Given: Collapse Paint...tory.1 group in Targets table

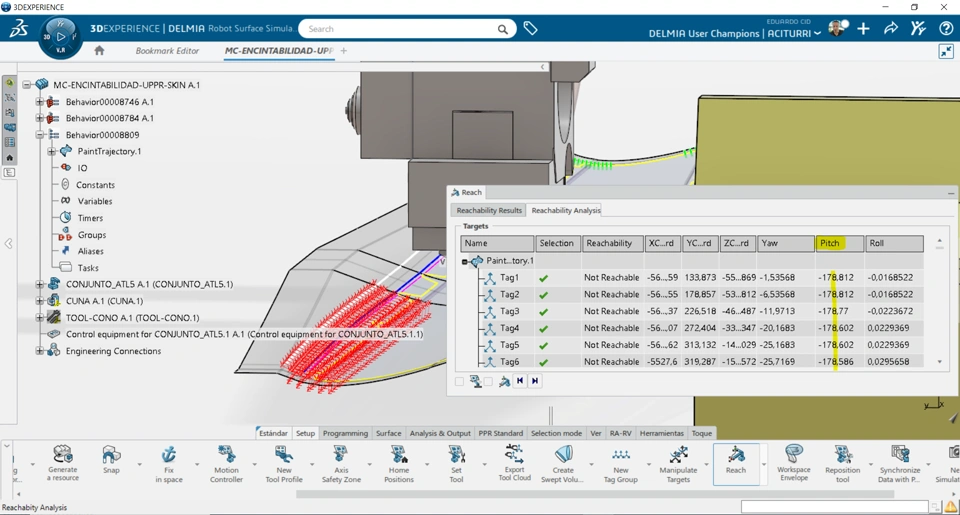Looking at the screenshot, I should coord(465,261).
